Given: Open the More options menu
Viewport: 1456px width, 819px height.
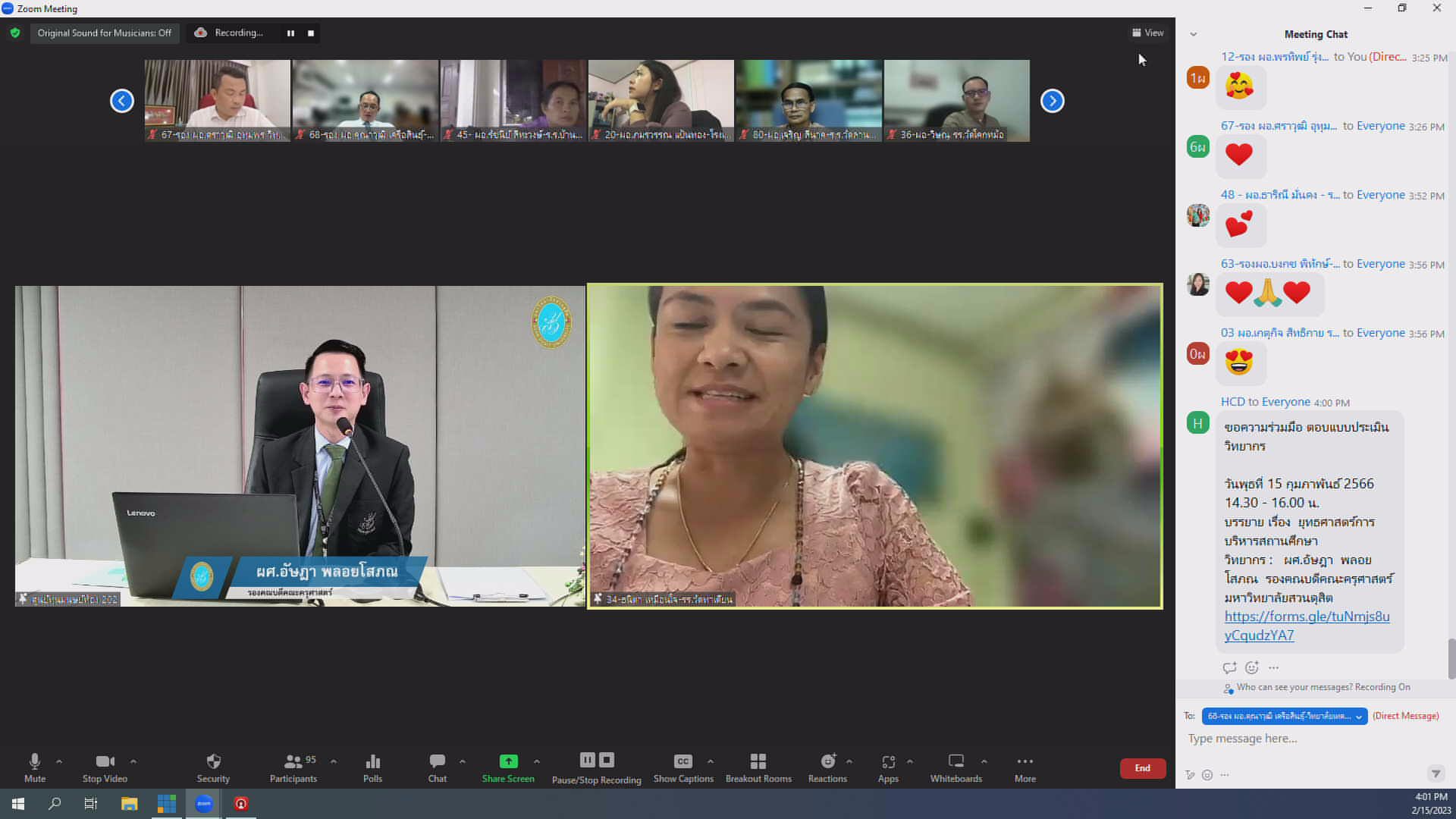Looking at the screenshot, I should pyautogui.click(x=1025, y=761).
